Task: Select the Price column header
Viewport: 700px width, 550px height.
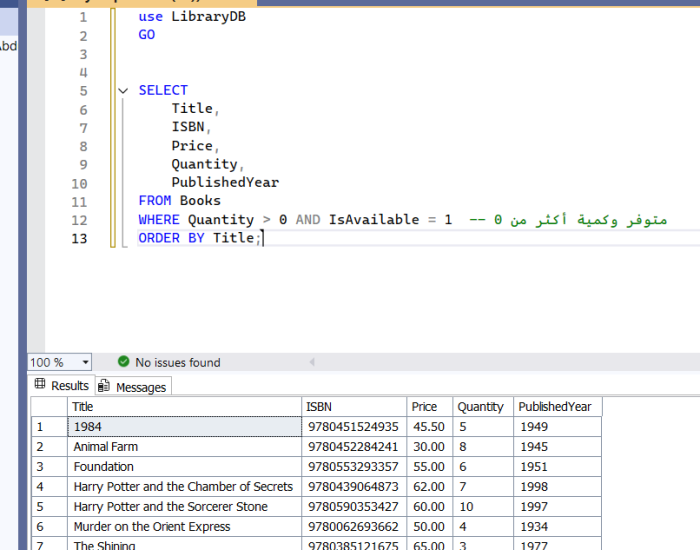Action: (x=429, y=407)
